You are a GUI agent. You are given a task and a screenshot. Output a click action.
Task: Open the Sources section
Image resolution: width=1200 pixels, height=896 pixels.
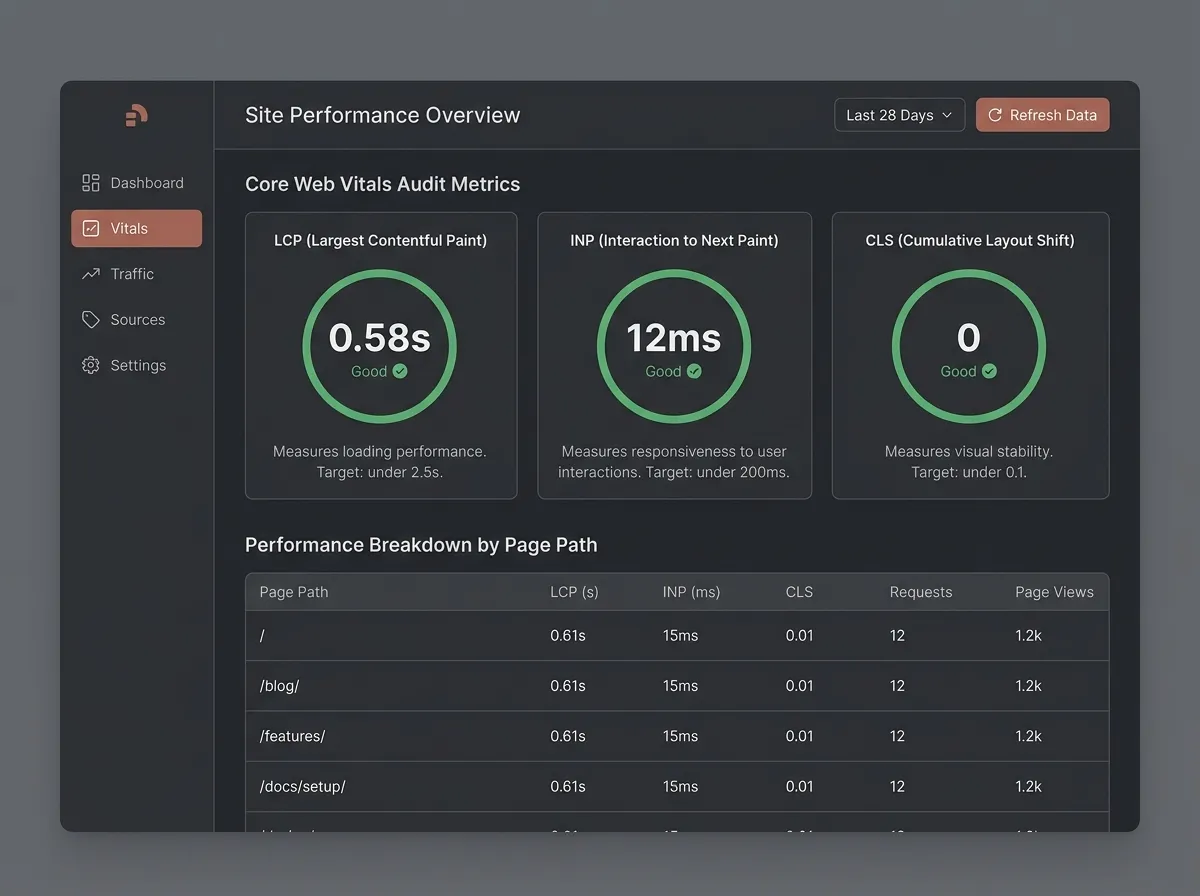point(136,319)
